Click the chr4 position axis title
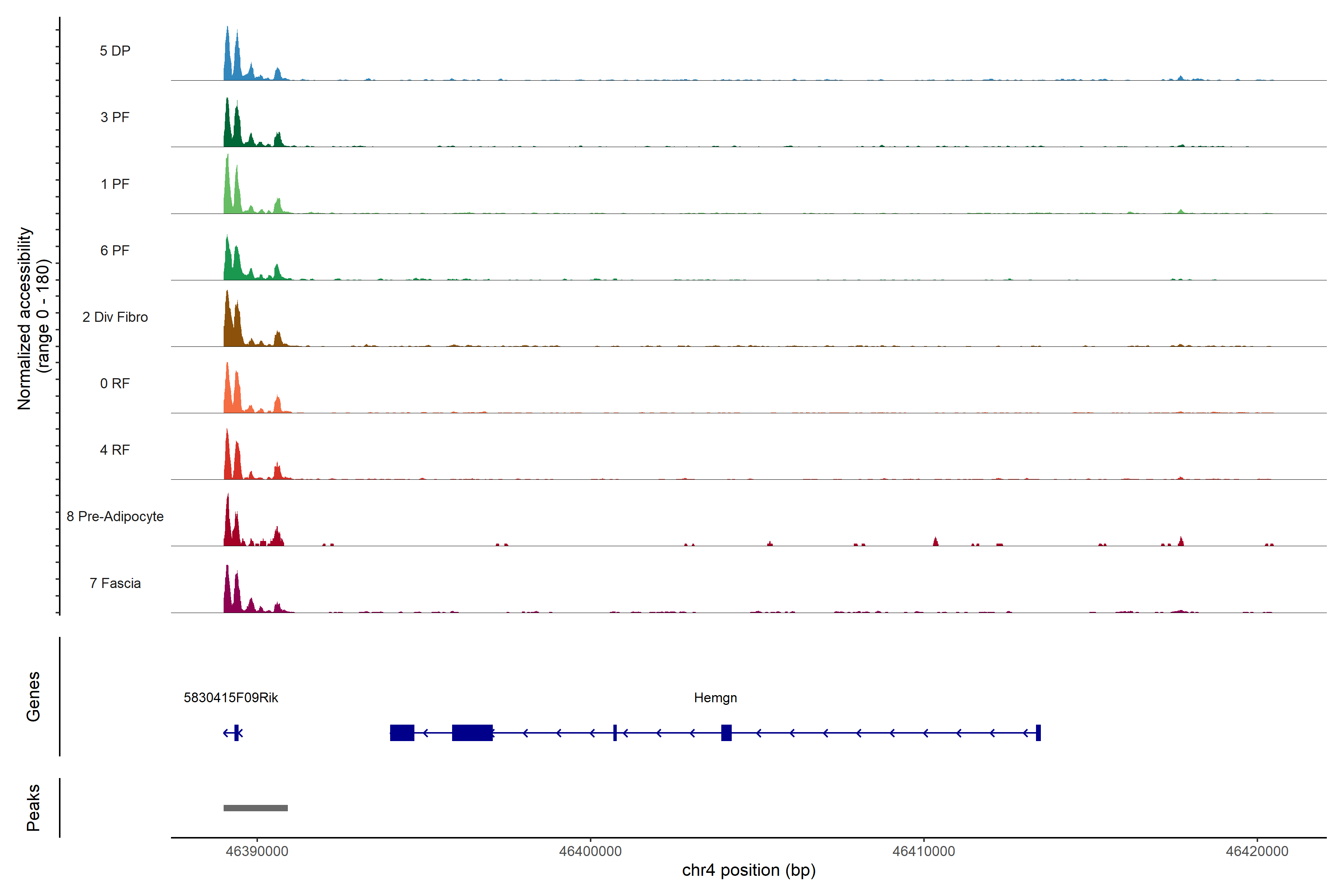1344x896 pixels. (749, 870)
